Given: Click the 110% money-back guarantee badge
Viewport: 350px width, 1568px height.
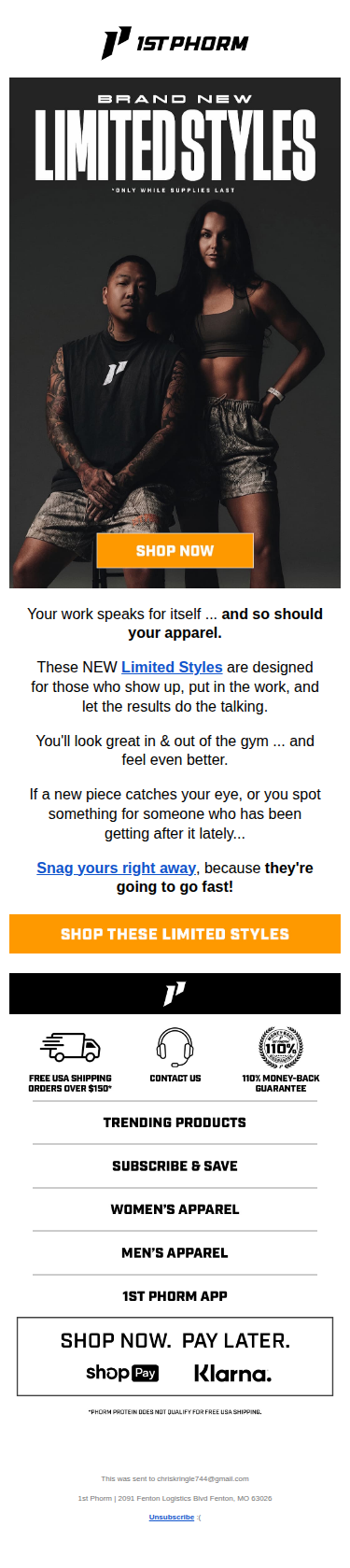Looking at the screenshot, I should pos(280,1047).
